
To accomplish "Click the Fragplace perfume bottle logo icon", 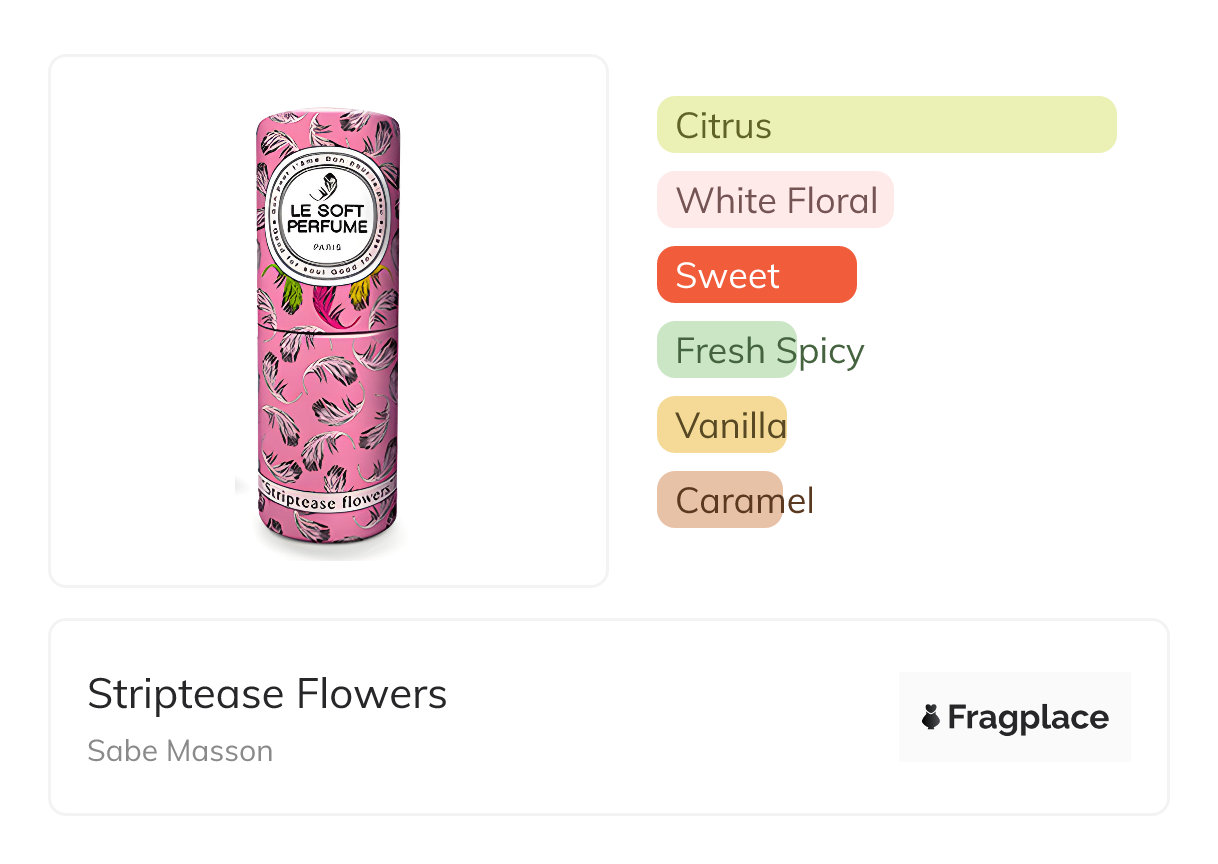I will pyautogui.click(x=931, y=717).
